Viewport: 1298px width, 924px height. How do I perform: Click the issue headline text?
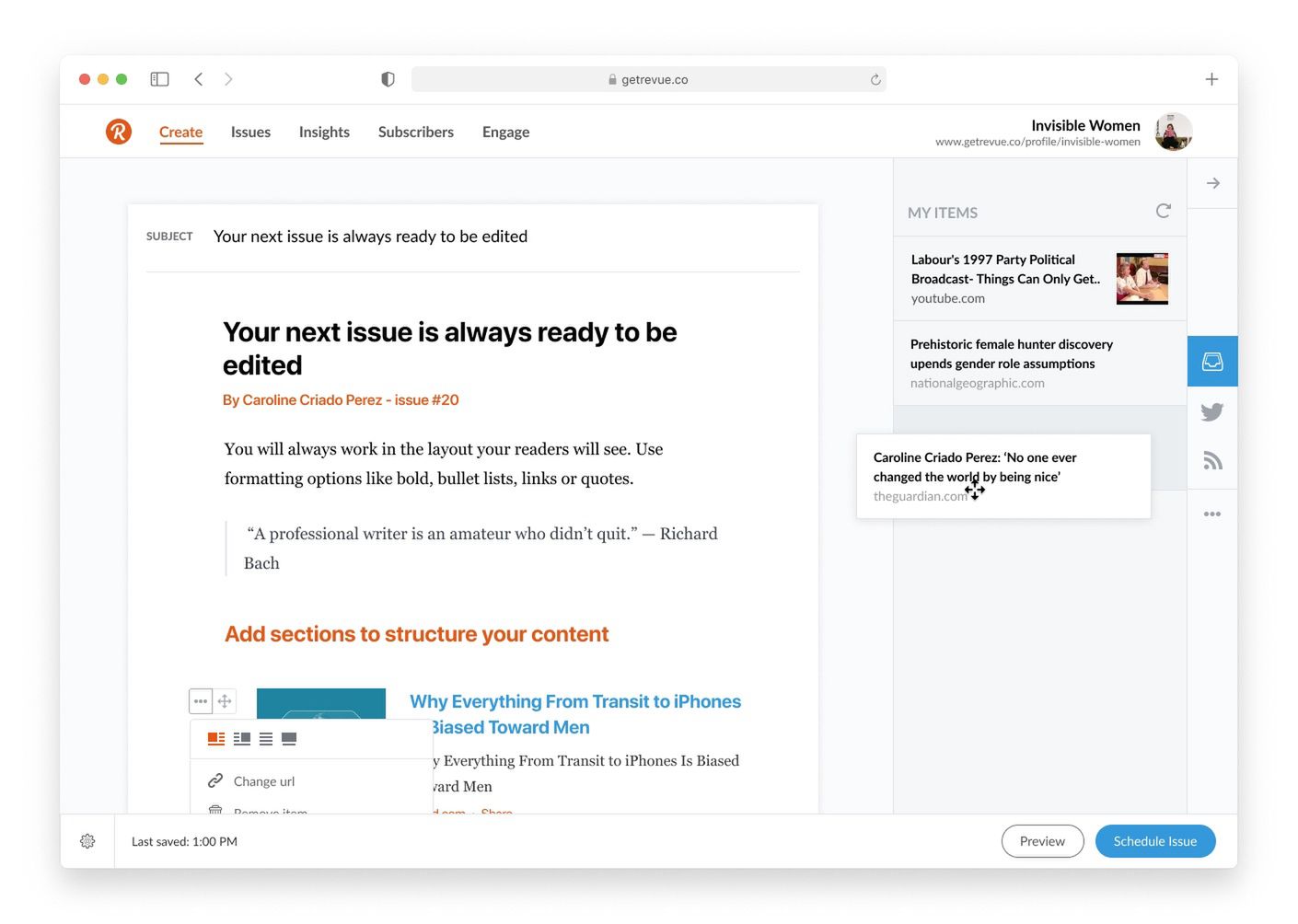coord(449,349)
